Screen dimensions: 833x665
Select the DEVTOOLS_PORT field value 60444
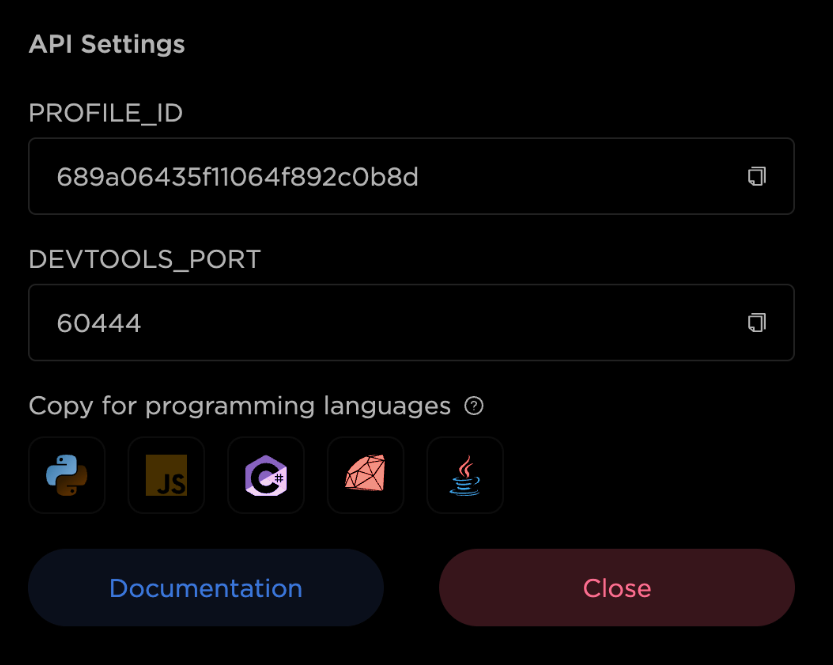tap(99, 323)
